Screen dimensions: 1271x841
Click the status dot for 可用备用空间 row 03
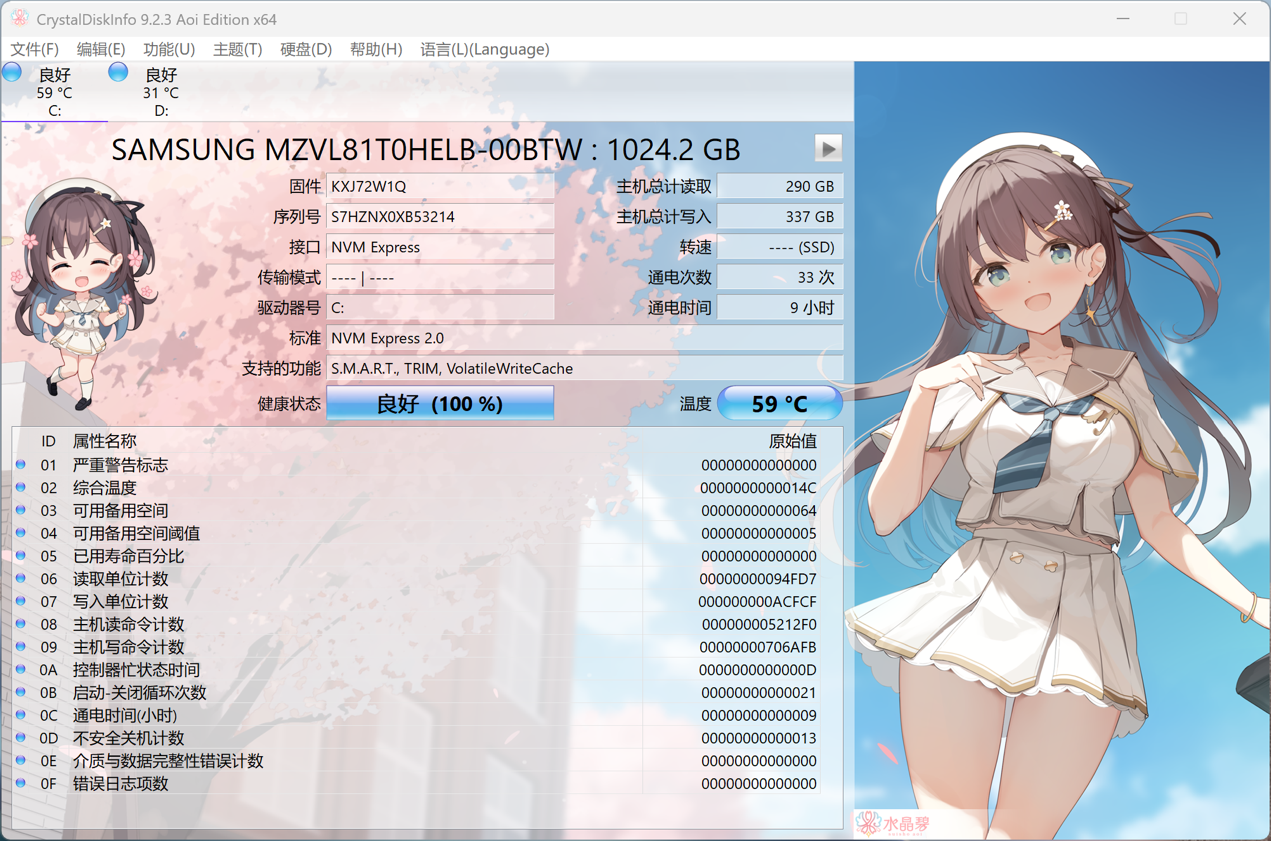[x=21, y=510]
